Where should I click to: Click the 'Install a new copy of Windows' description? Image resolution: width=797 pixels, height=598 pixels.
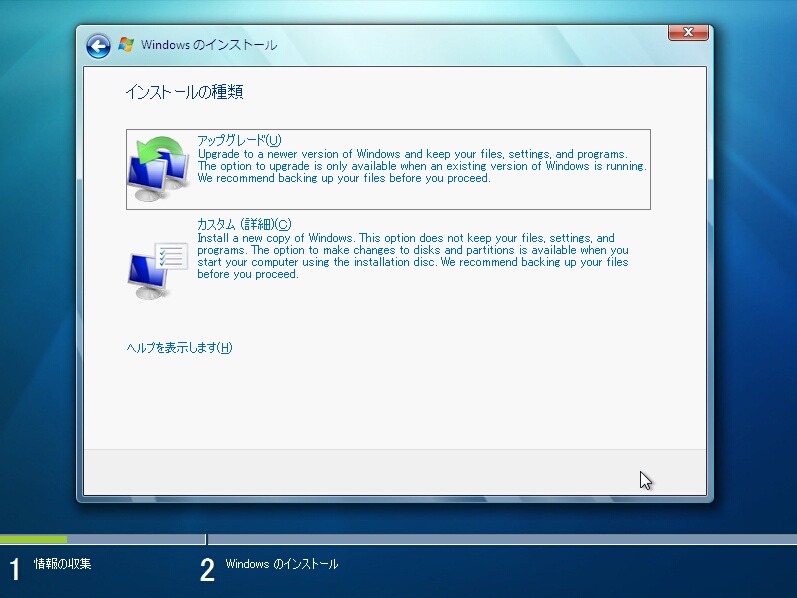pyautogui.click(x=413, y=256)
